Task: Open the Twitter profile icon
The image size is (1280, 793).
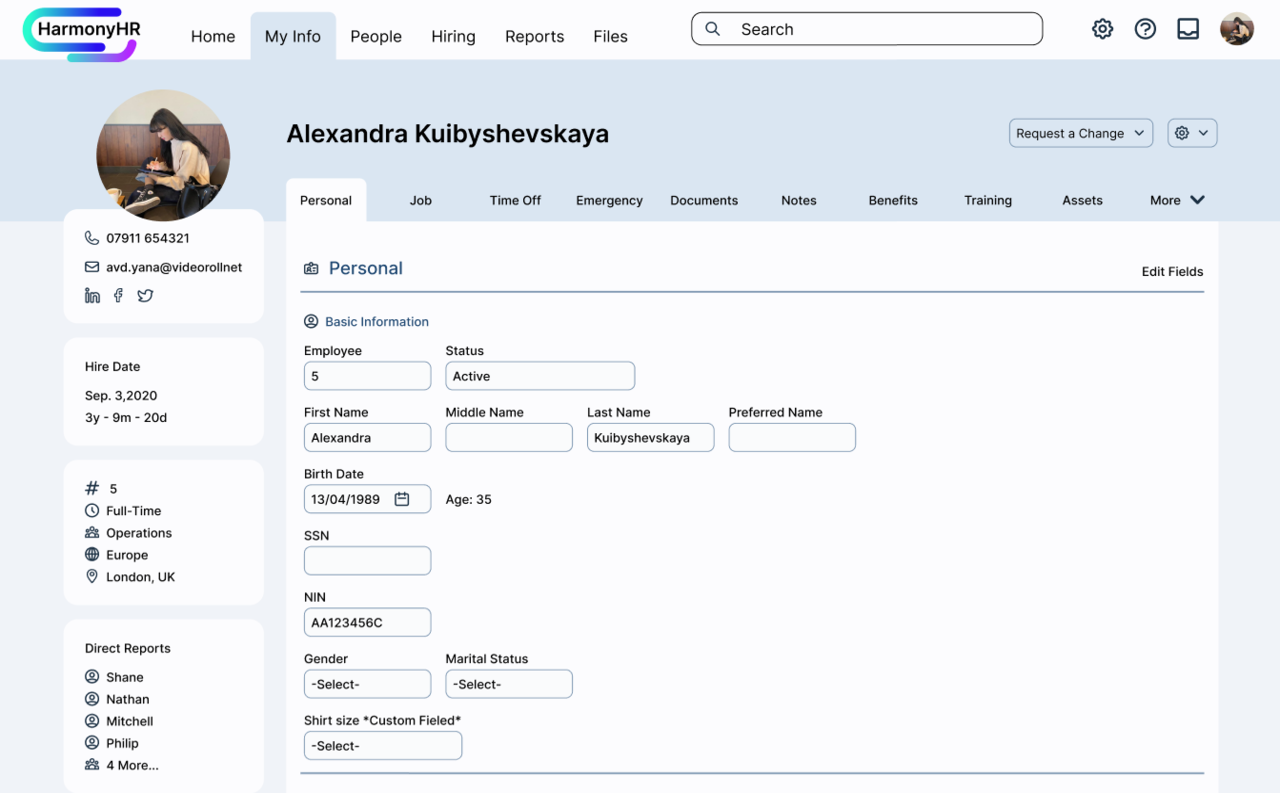Action: (x=145, y=295)
